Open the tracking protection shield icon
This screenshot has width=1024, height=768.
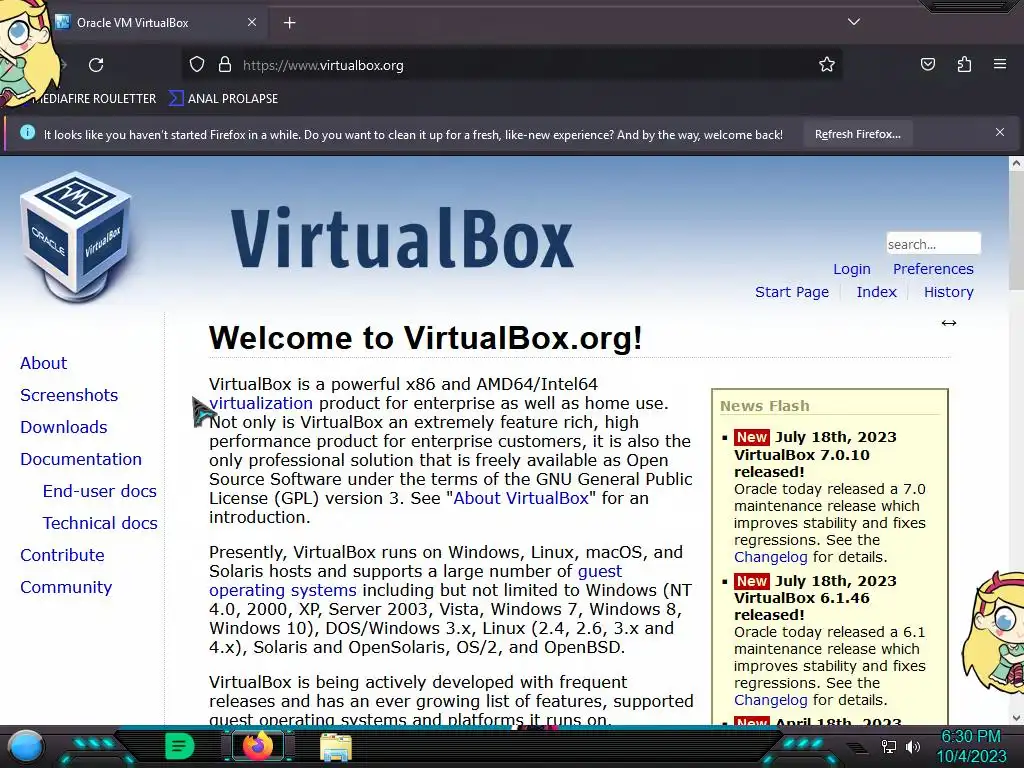pyautogui.click(x=197, y=65)
